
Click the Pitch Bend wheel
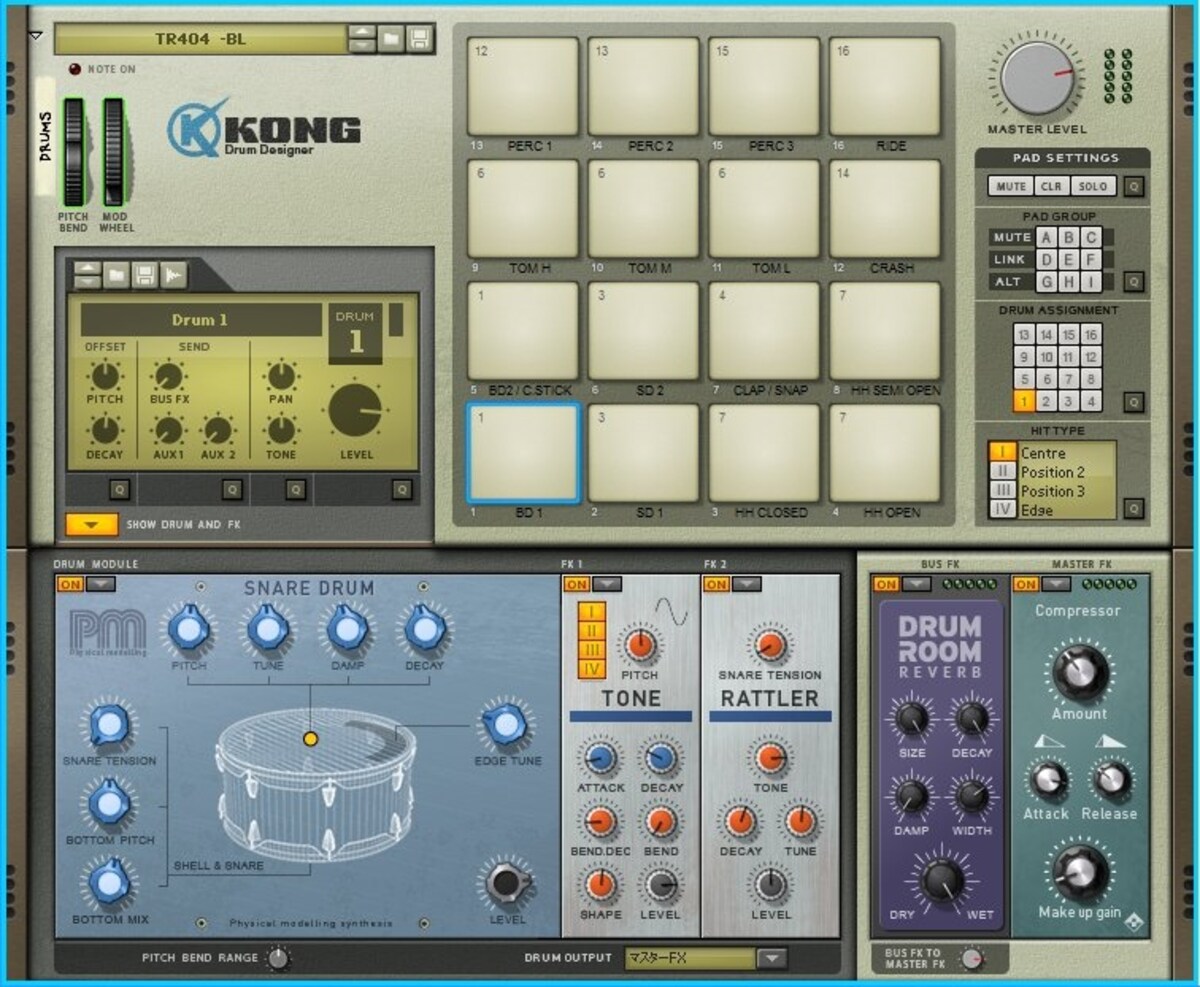click(x=74, y=152)
